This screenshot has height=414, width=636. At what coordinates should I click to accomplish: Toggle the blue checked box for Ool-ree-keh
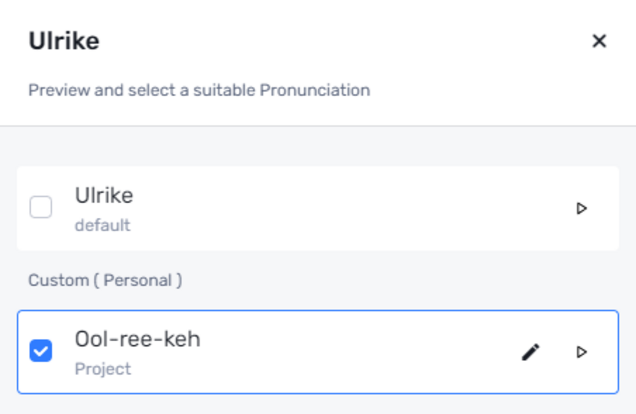[41, 351]
